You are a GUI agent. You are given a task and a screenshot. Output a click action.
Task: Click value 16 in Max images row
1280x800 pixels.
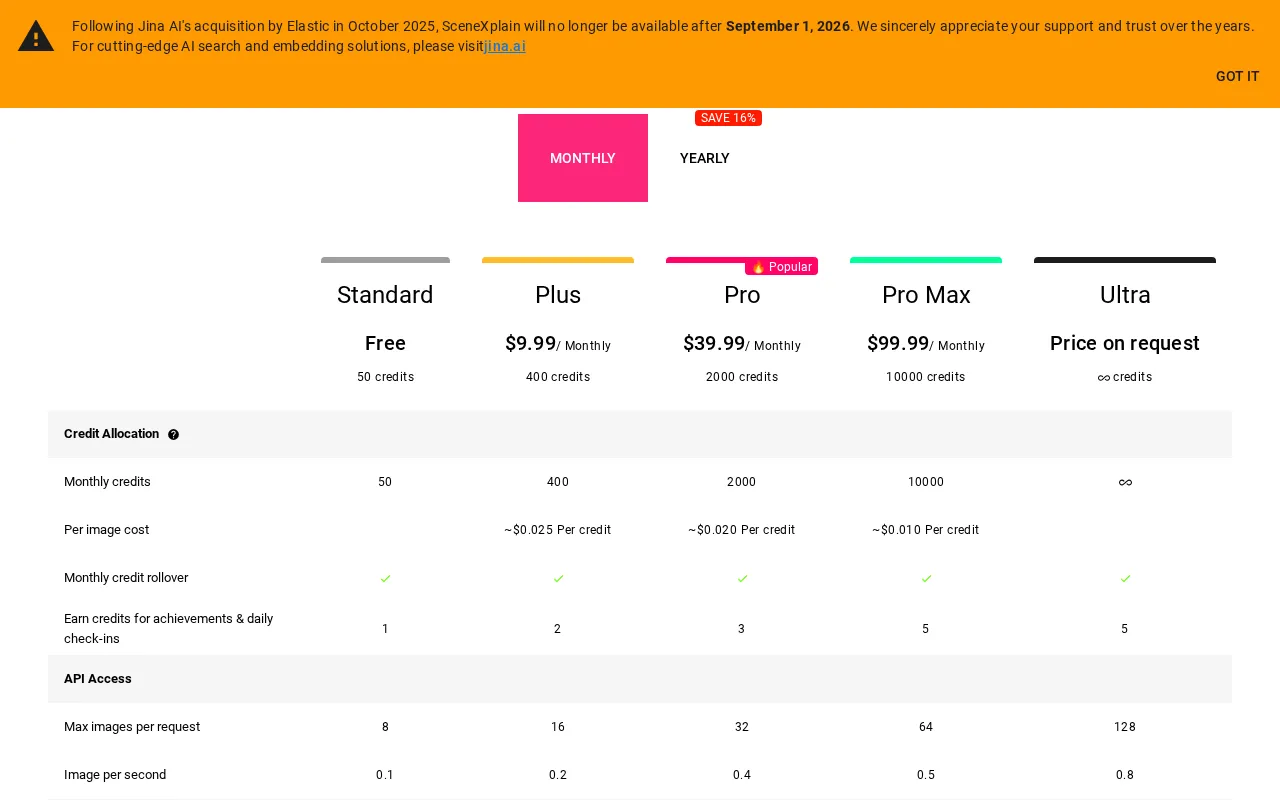pyautogui.click(x=558, y=727)
